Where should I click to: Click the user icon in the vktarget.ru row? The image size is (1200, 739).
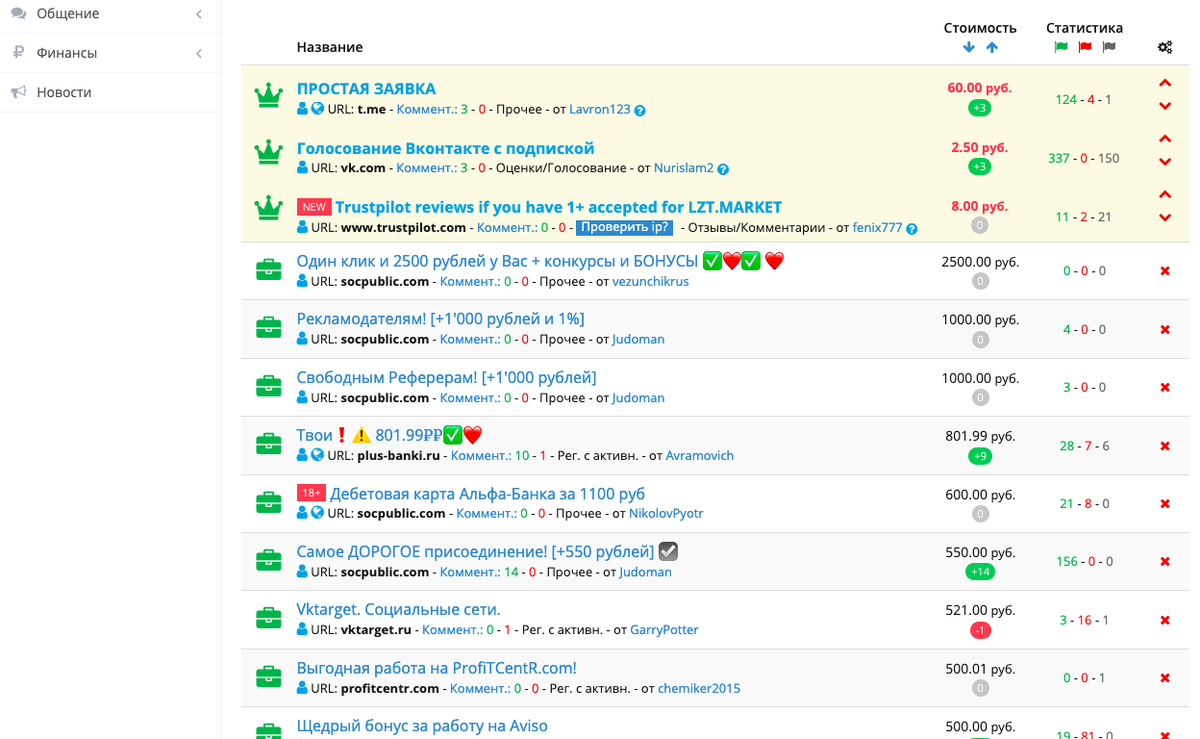303,630
